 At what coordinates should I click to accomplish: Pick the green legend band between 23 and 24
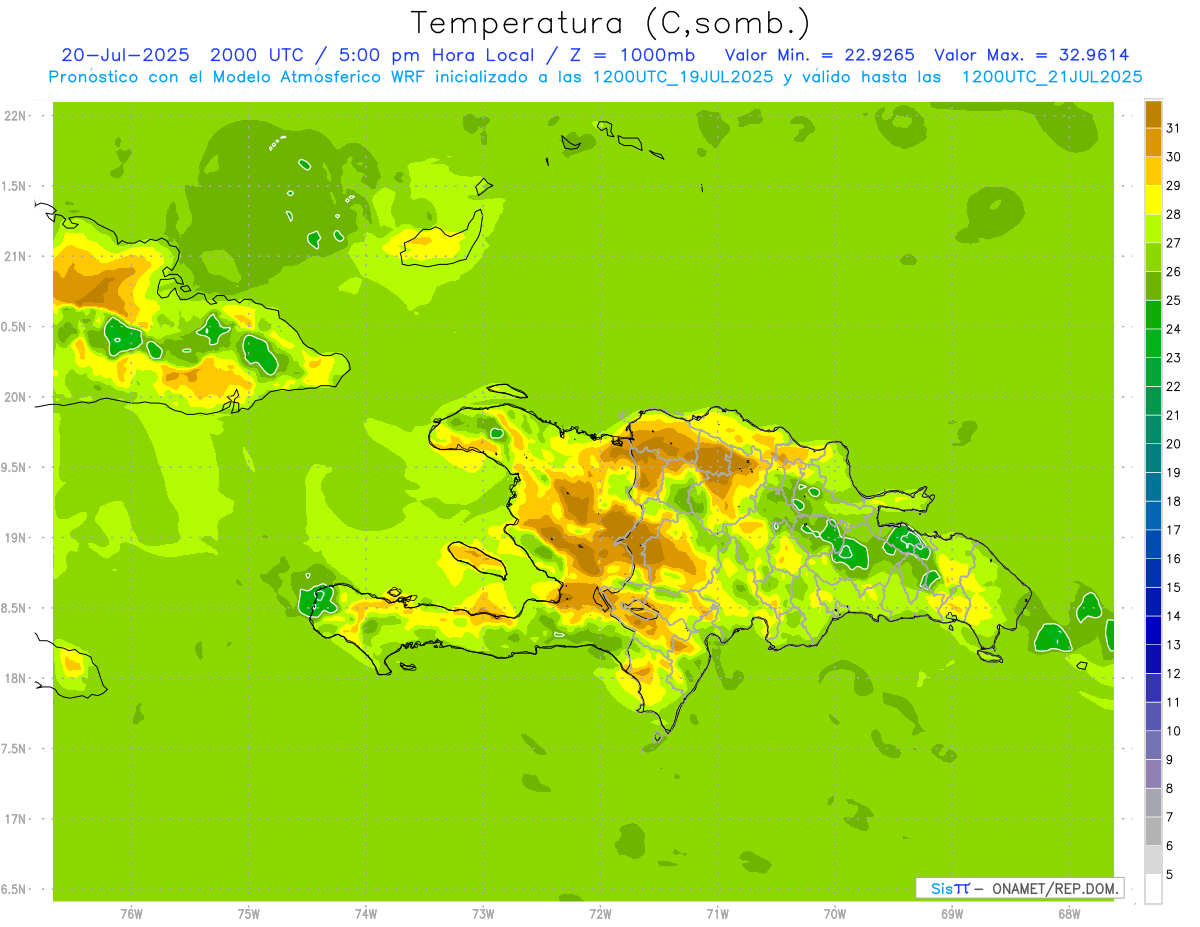(x=1153, y=343)
